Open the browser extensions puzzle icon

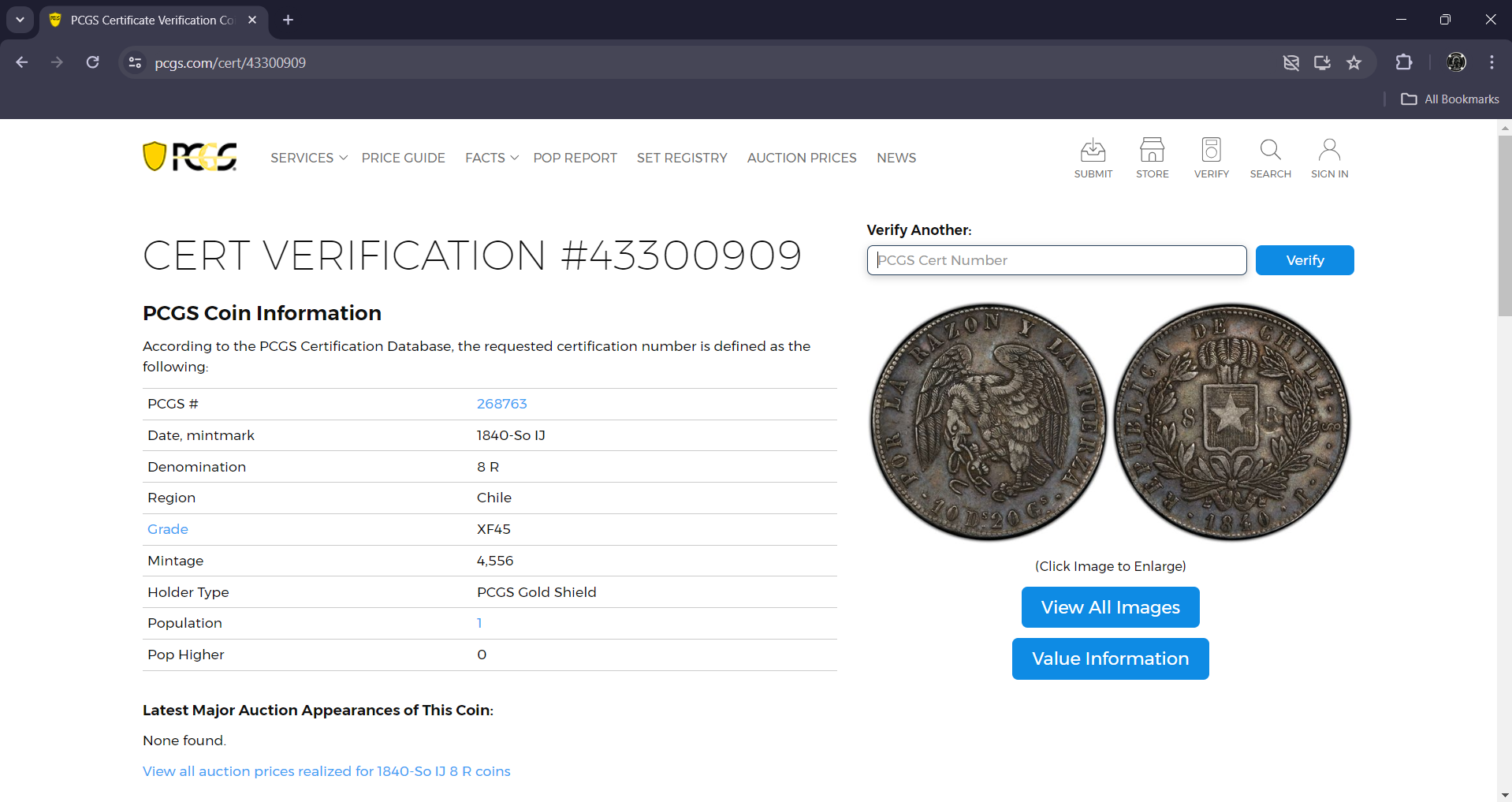click(1404, 62)
